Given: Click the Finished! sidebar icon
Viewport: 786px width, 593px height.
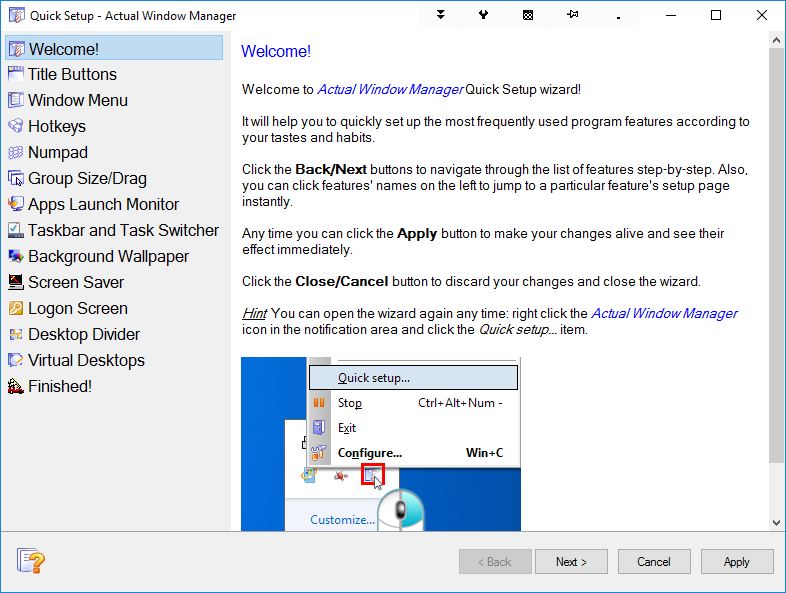Looking at the screenshot, I should click(16, 386).
